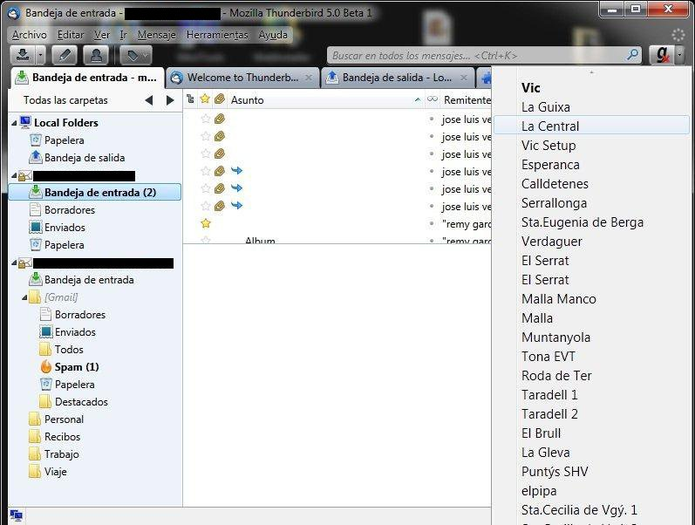The width and height of the screenshot is (695, 525).
Task: Star the second jose luis message
Action: click(205, 136)
